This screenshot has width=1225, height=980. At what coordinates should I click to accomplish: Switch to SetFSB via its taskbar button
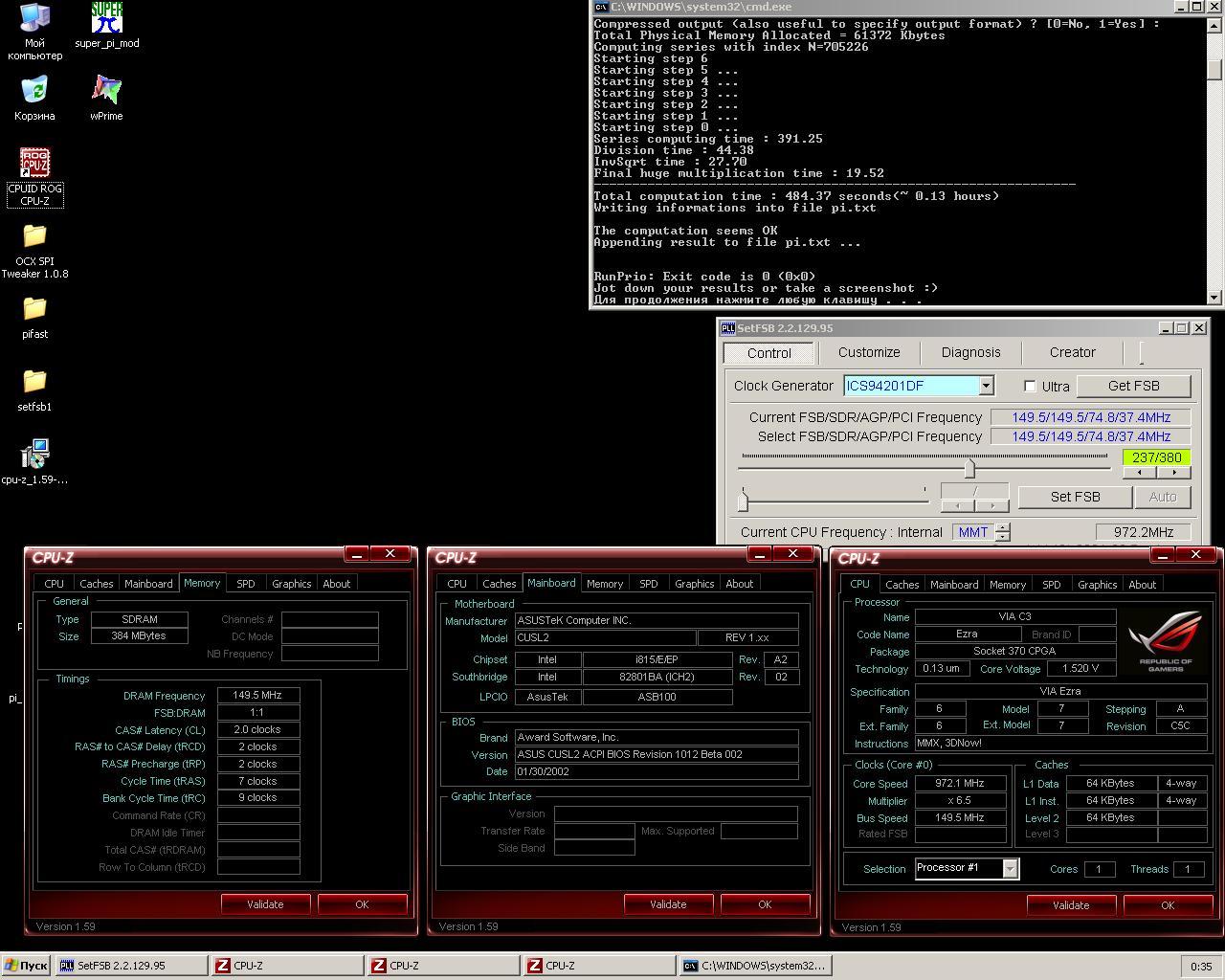click(x=131, y=966)
